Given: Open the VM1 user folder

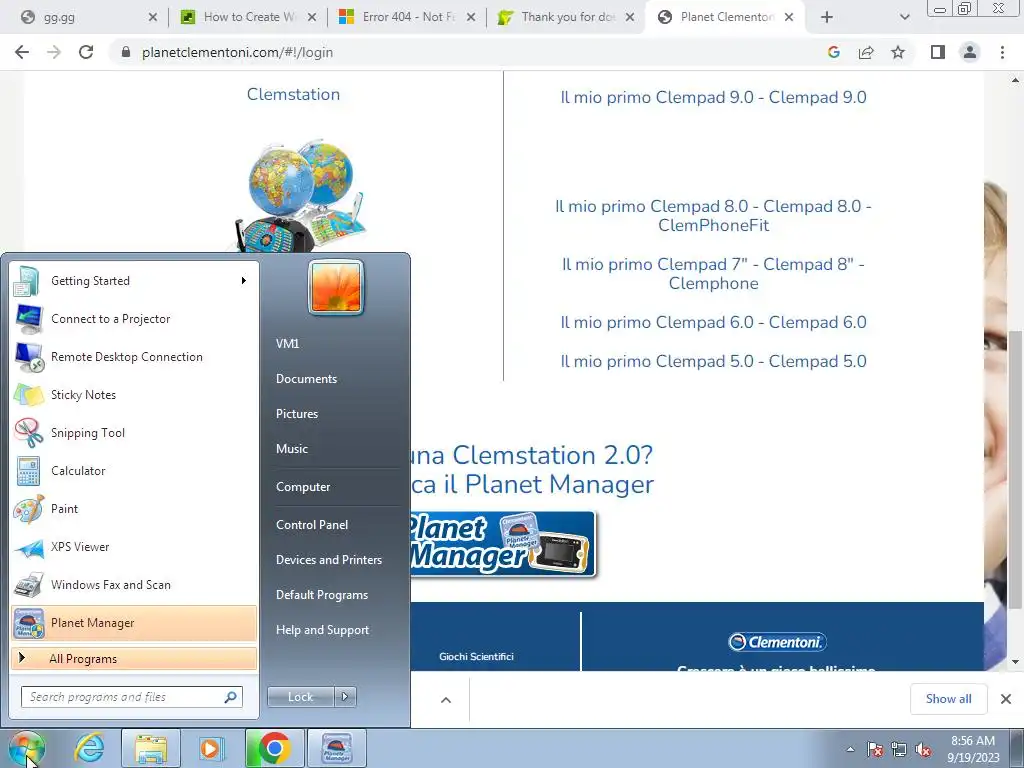Looking at the screenshot, I should click(x=287, y=344).
